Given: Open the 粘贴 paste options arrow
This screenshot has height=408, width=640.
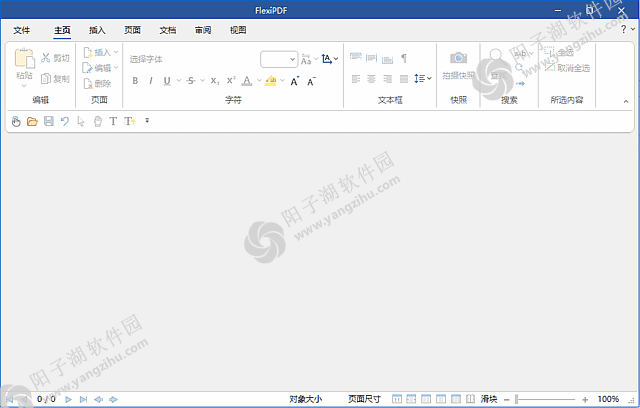Looking at the screenshot, I should click(x=24, y=85).
